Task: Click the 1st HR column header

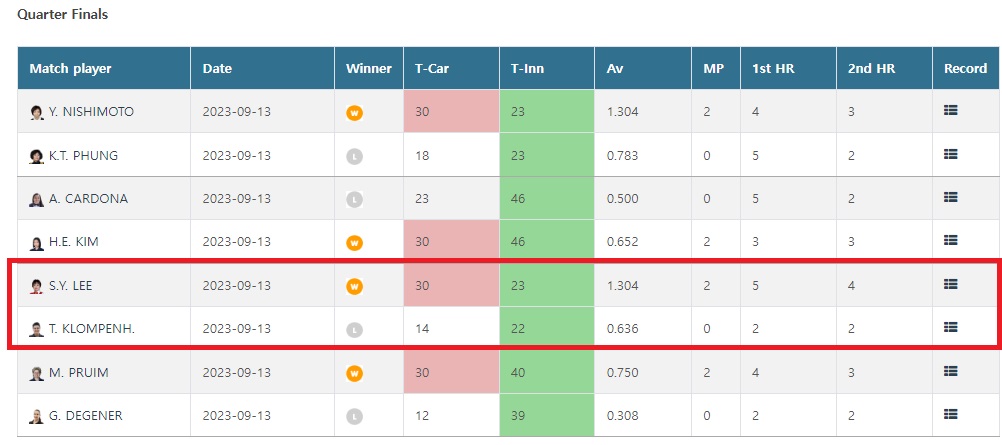Action: click(x=773, y=68)
